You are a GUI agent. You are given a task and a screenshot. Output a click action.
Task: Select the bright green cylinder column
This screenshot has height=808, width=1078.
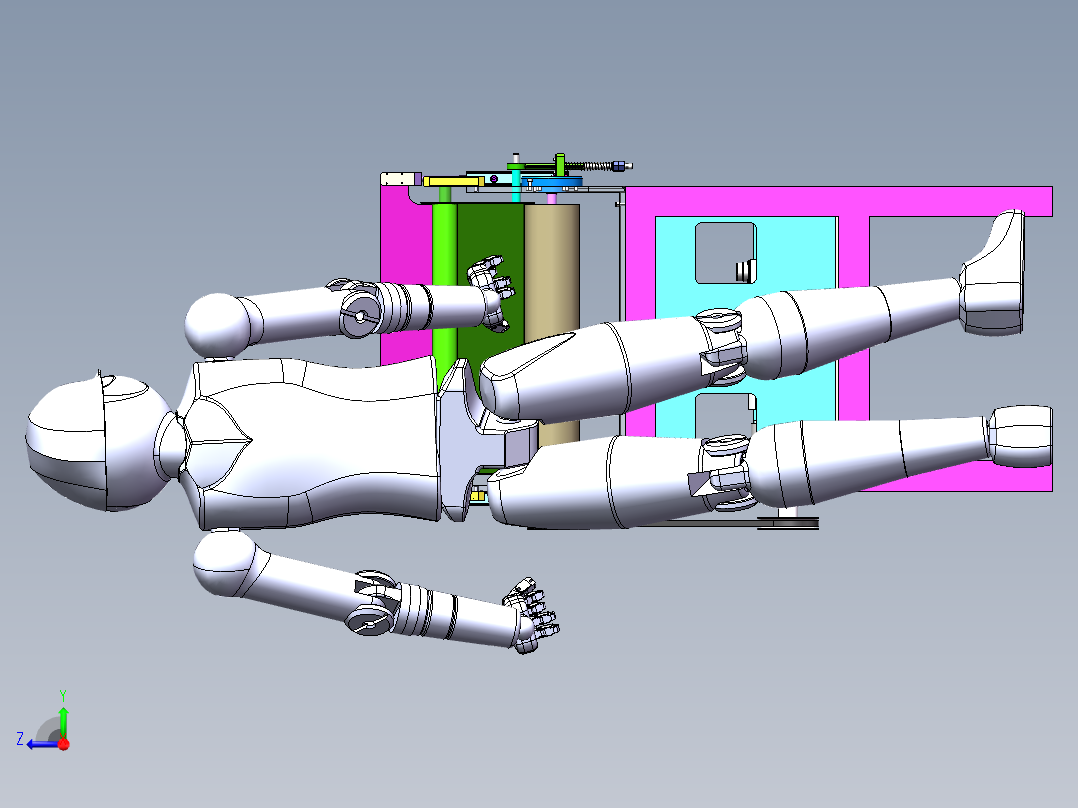[445, 275]
